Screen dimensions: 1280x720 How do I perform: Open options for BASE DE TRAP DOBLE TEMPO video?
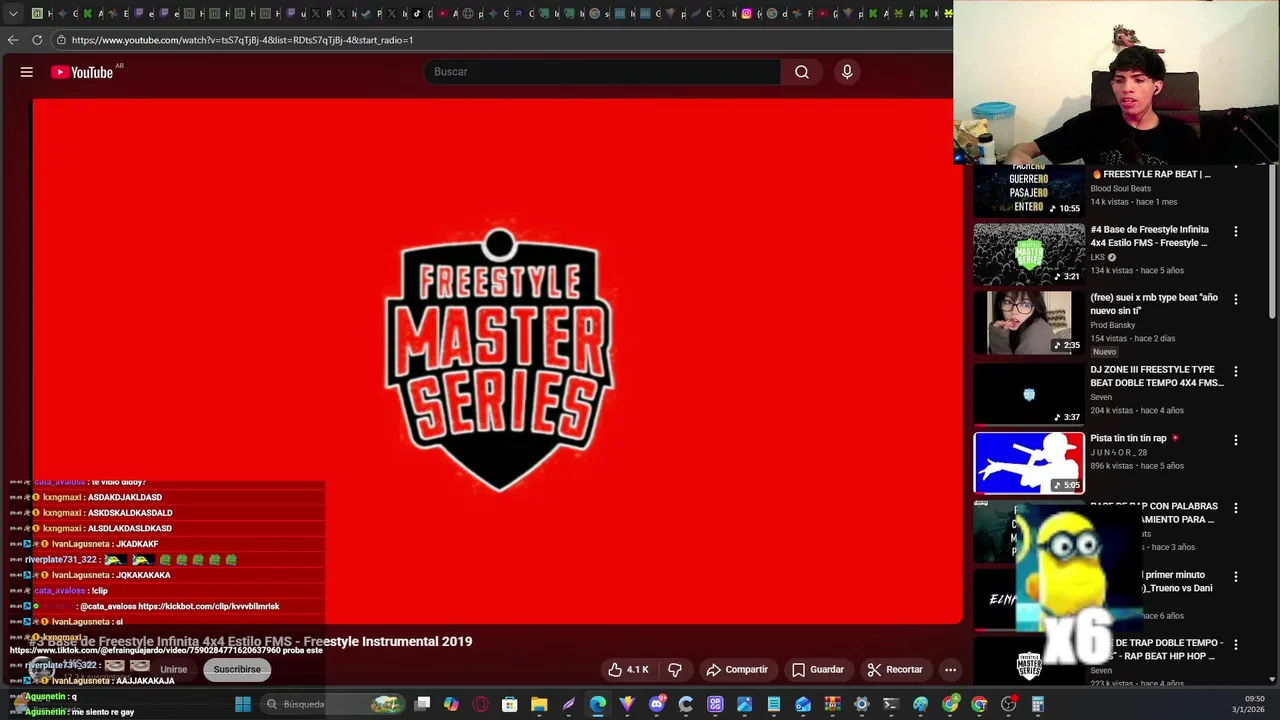point(1236,645)
